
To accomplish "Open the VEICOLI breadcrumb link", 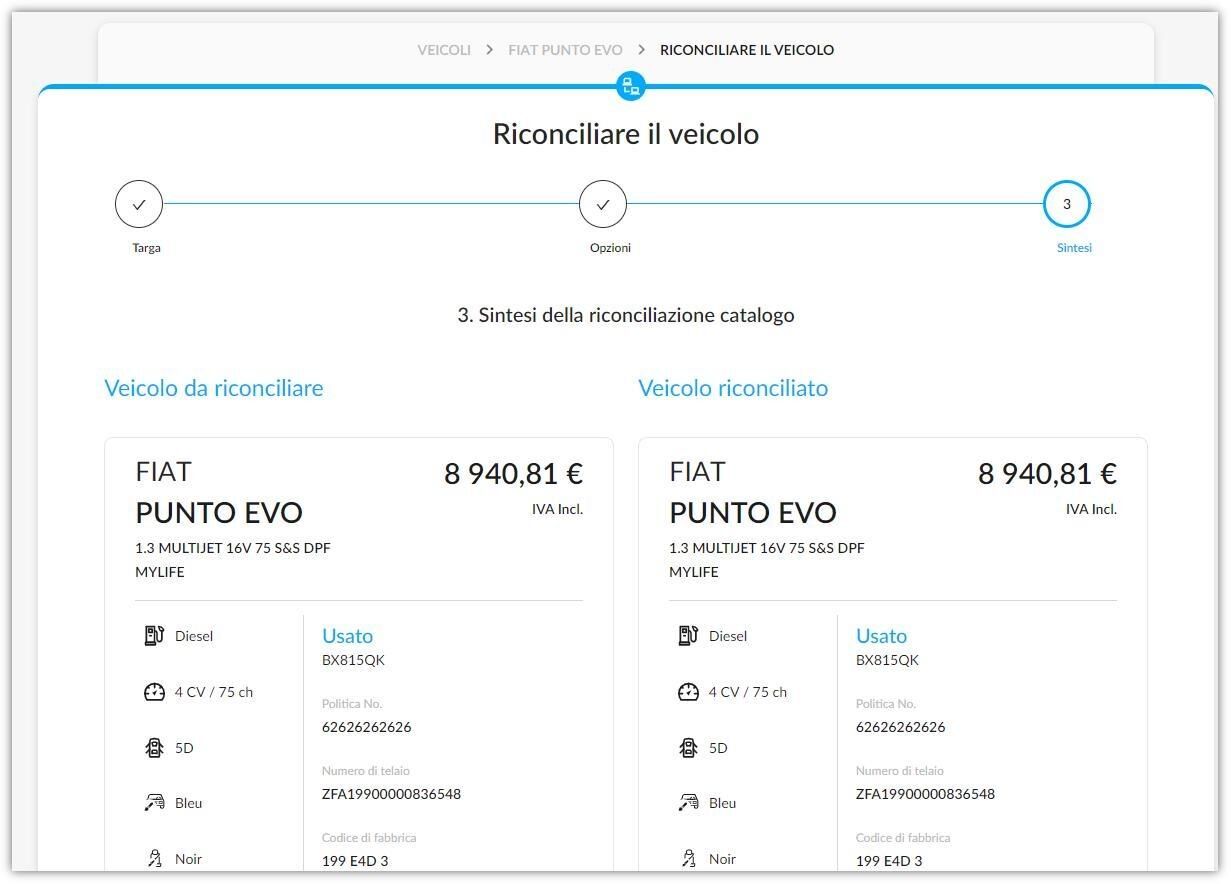I will point(444,50).
